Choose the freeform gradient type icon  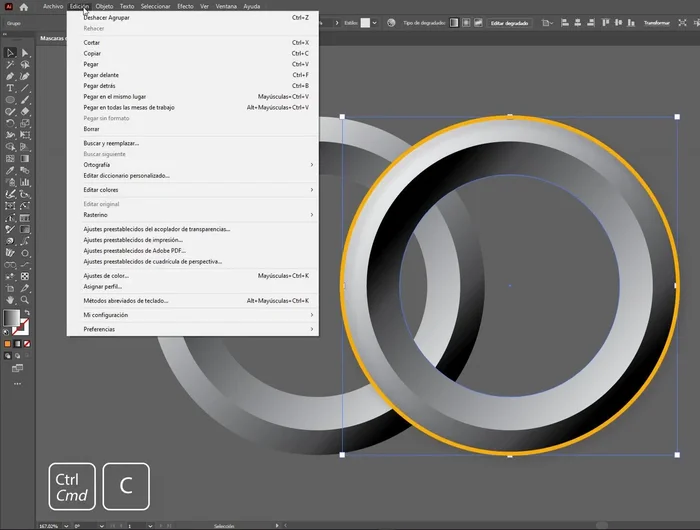pyautogui.click(x=477, y=22)
